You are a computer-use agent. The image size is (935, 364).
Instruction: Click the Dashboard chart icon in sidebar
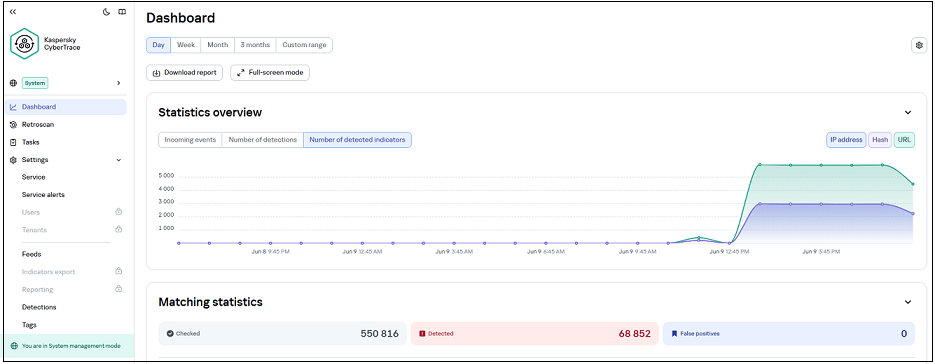pos(13,107)
